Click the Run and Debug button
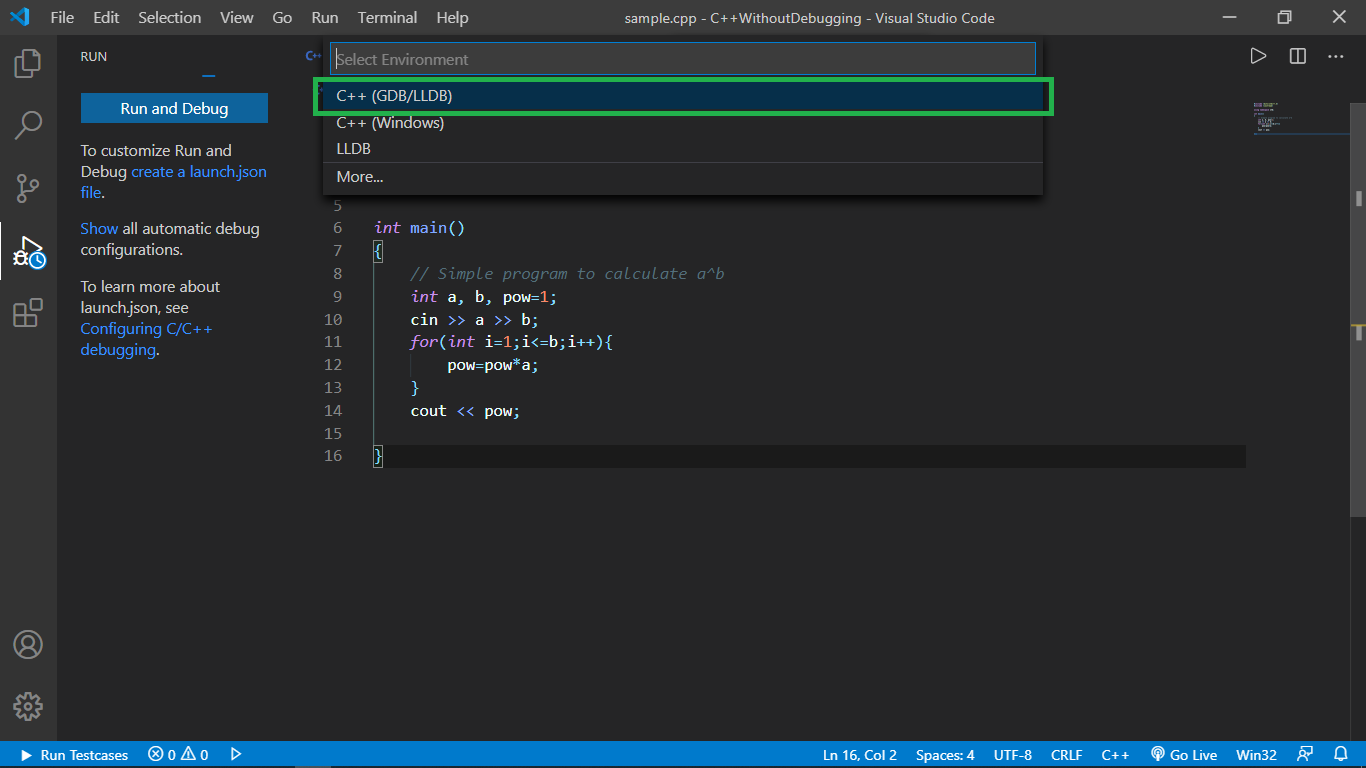The width and height of the screenshot is (1366, 768). [x=174, y=108]
